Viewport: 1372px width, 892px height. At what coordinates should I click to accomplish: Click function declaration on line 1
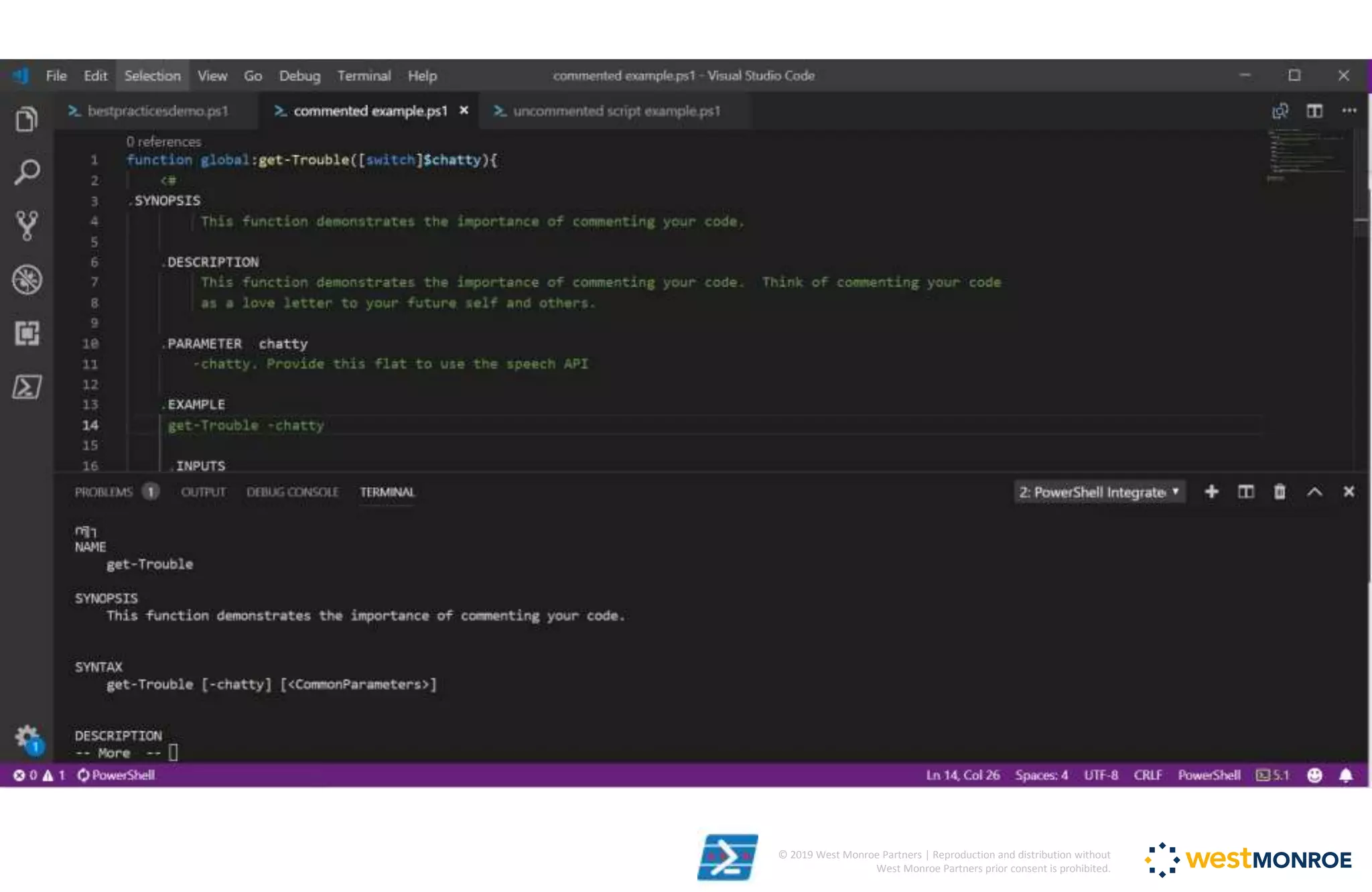click(312, 160)
